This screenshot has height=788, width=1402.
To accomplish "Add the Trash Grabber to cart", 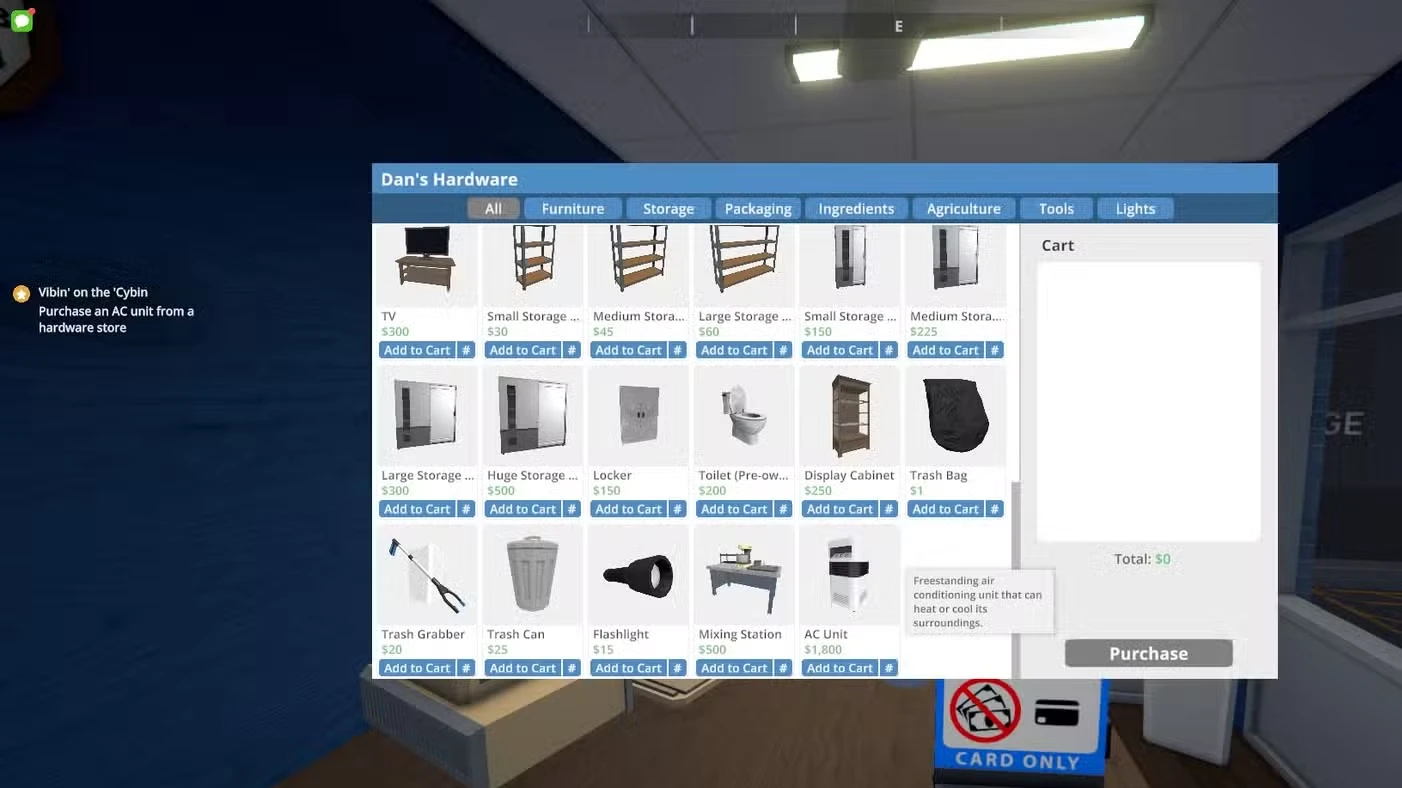I will (417, 668).
